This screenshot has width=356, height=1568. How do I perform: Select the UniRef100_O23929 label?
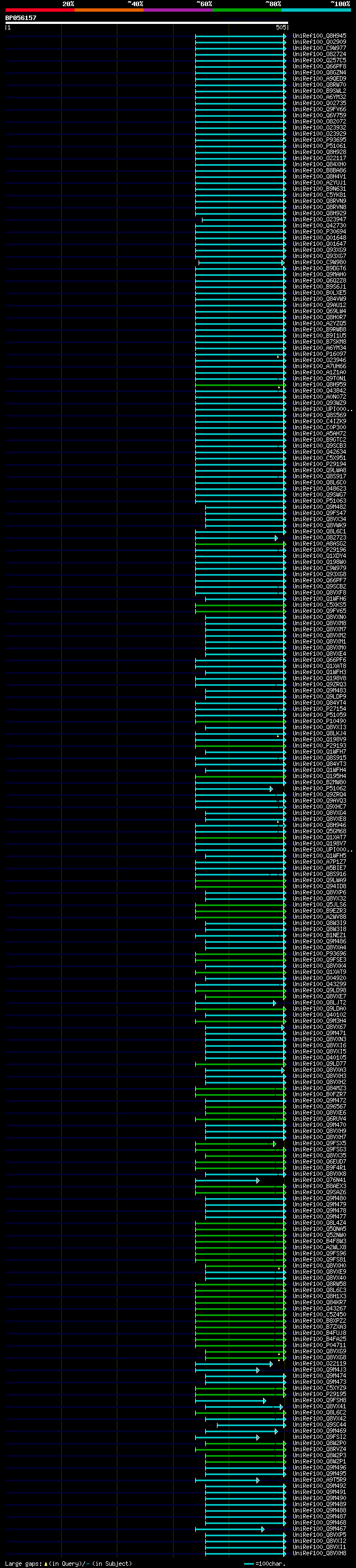[319, 134]
